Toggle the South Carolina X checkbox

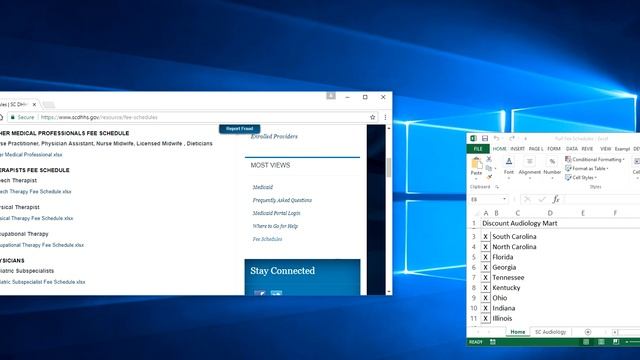pos(485,236)
